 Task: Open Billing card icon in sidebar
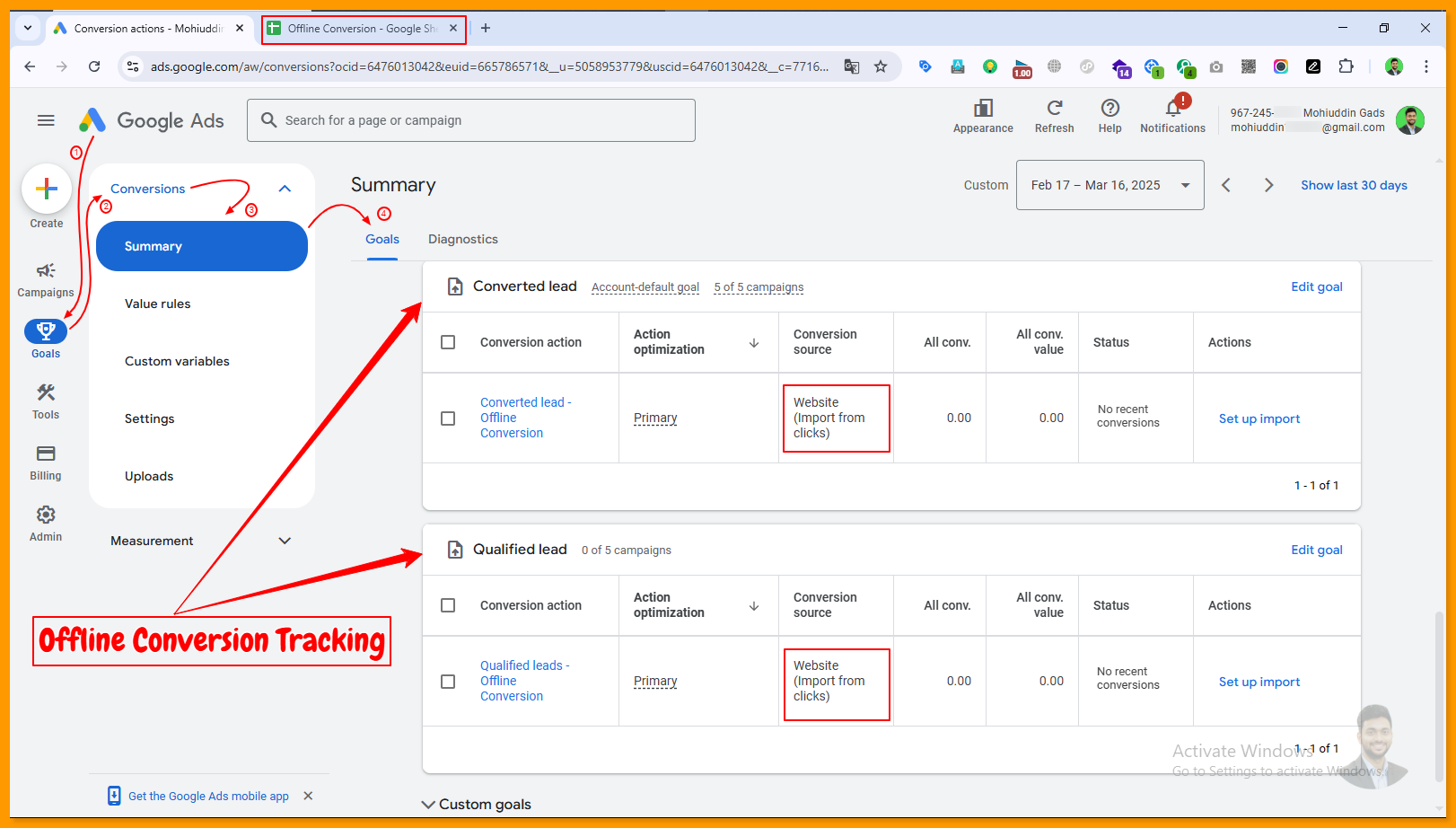[46, 454]
